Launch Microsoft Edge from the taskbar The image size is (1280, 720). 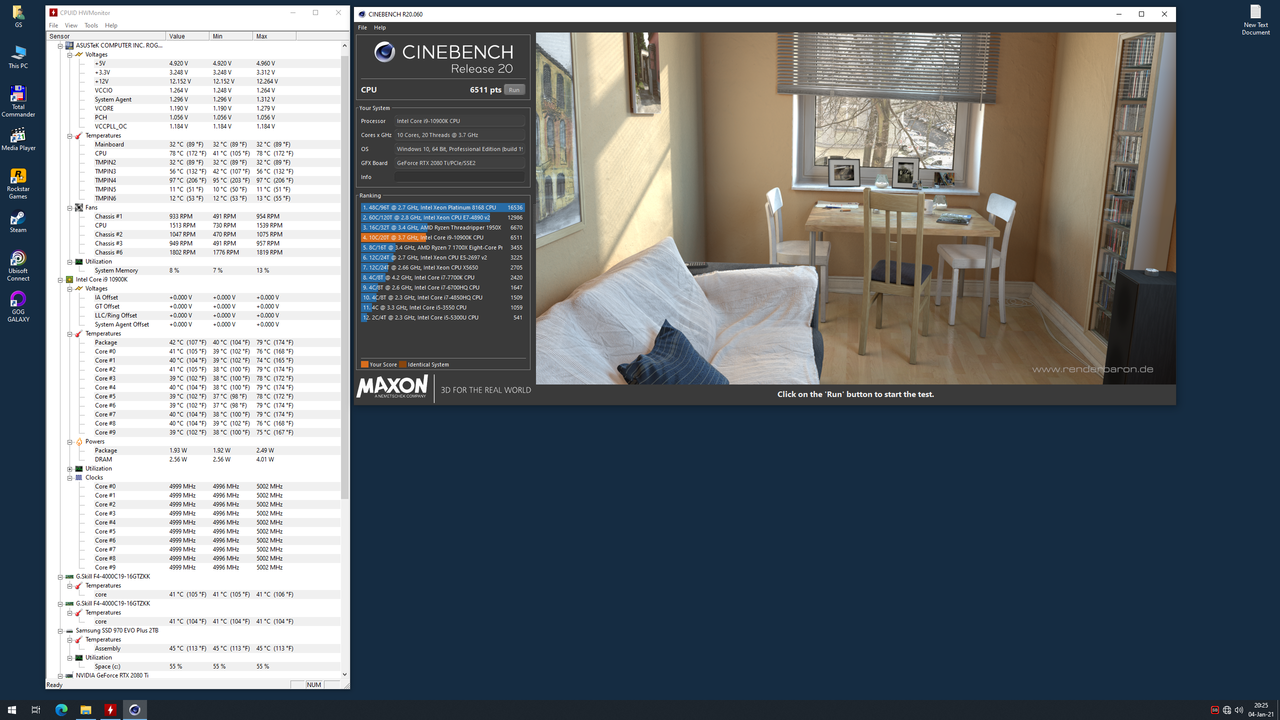pyautogui.click(x=61, y=710)
